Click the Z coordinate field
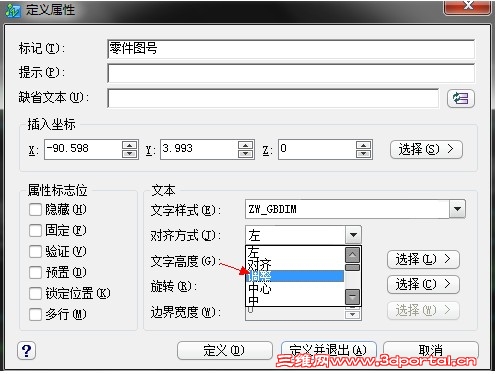 pyautogui.click(x=317, y=149)
